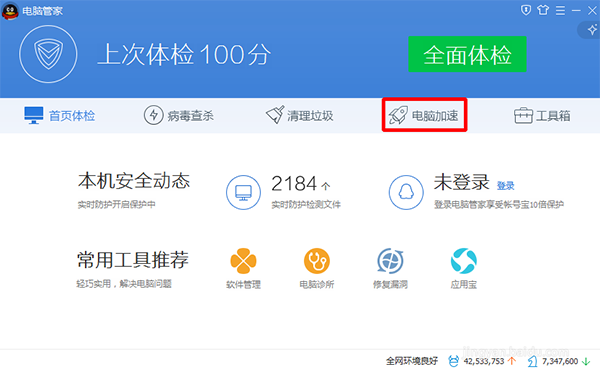This screenshot has width=600, height=372.
Task: Open the sparkle side-panel icon
Action: (592, 29)
